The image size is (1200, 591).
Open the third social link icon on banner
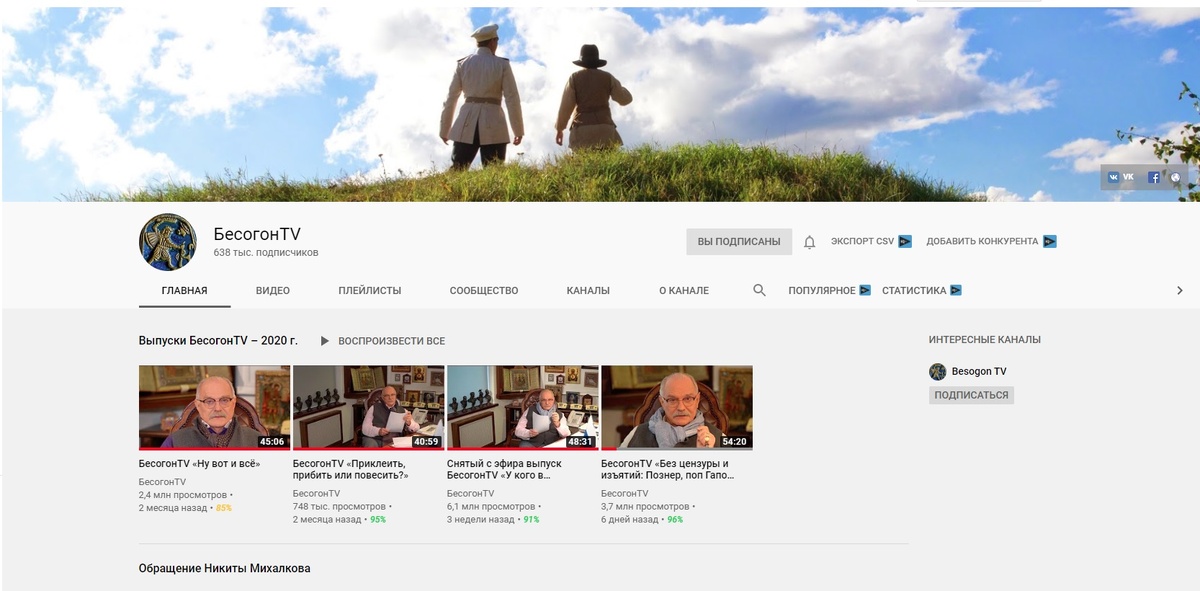[1175, 177]
